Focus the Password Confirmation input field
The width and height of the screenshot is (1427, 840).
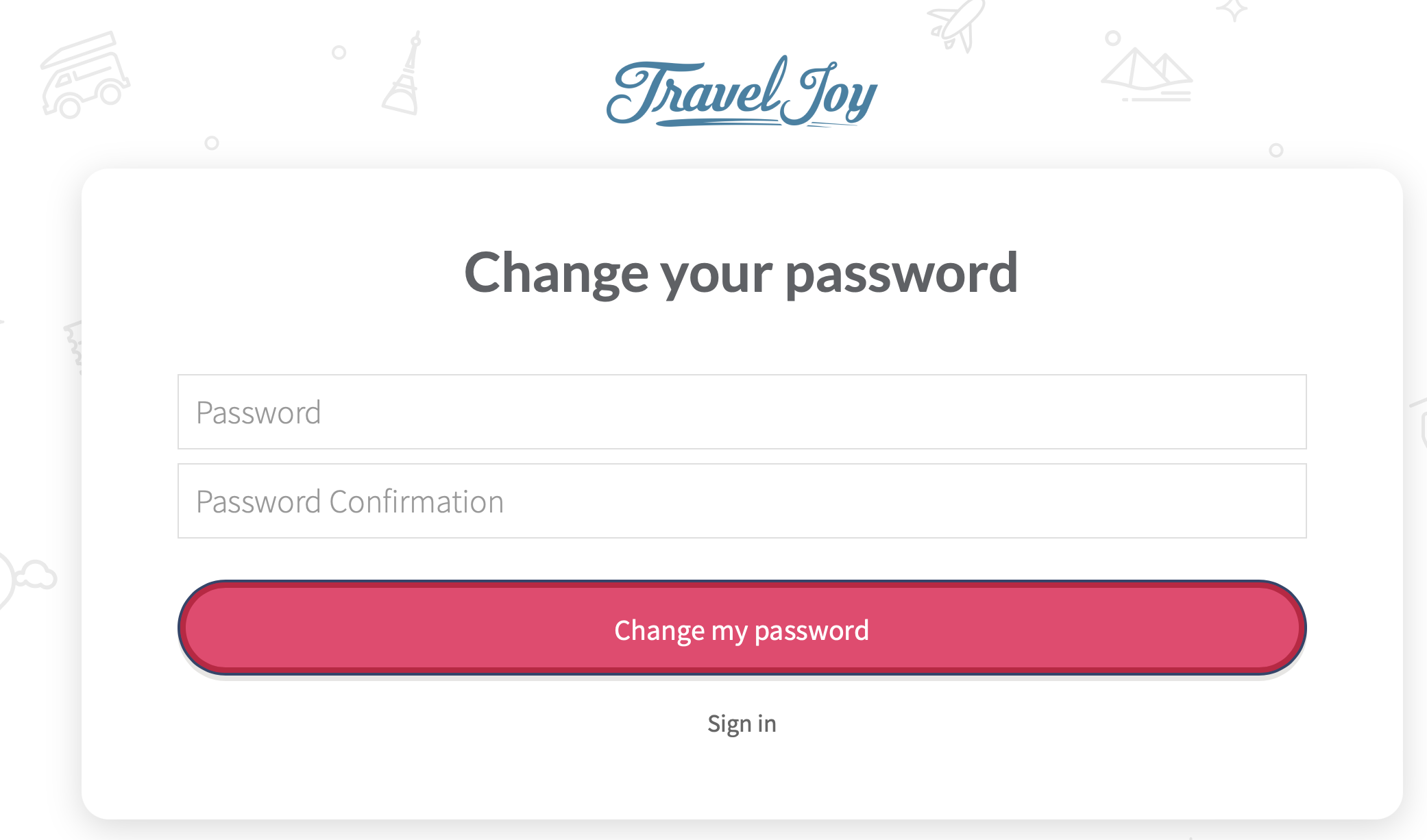[742, 501]
